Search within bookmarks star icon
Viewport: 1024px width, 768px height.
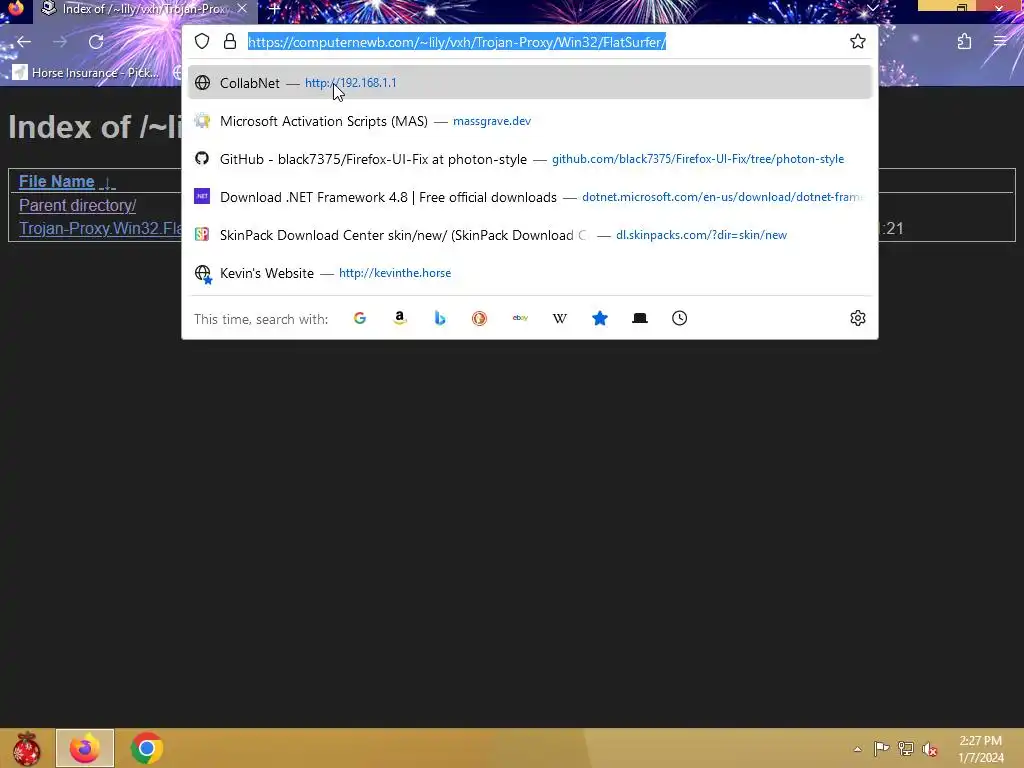(600, 318)
